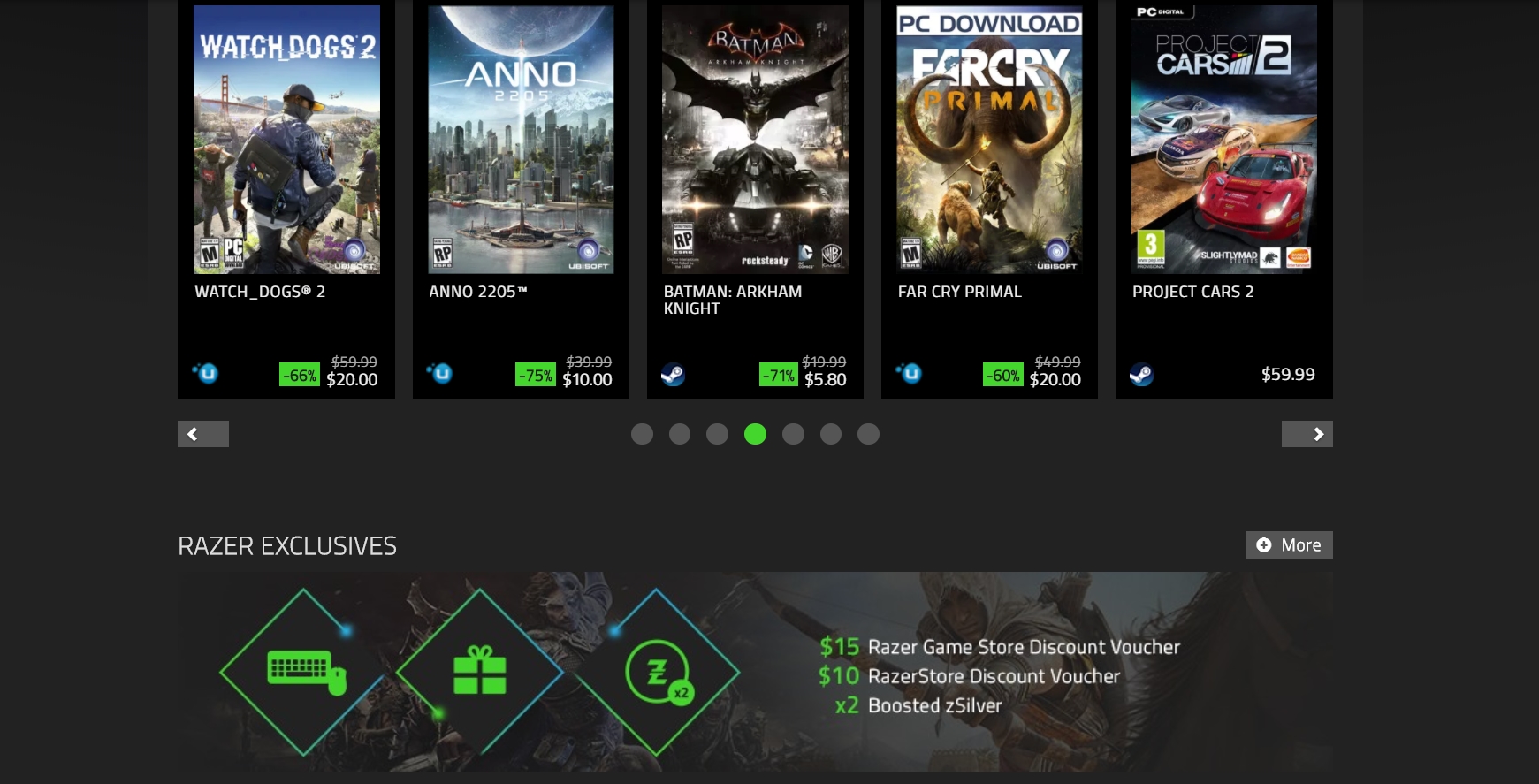Select the active green carousel dot

pyautogui.click(x=755, y=434)
